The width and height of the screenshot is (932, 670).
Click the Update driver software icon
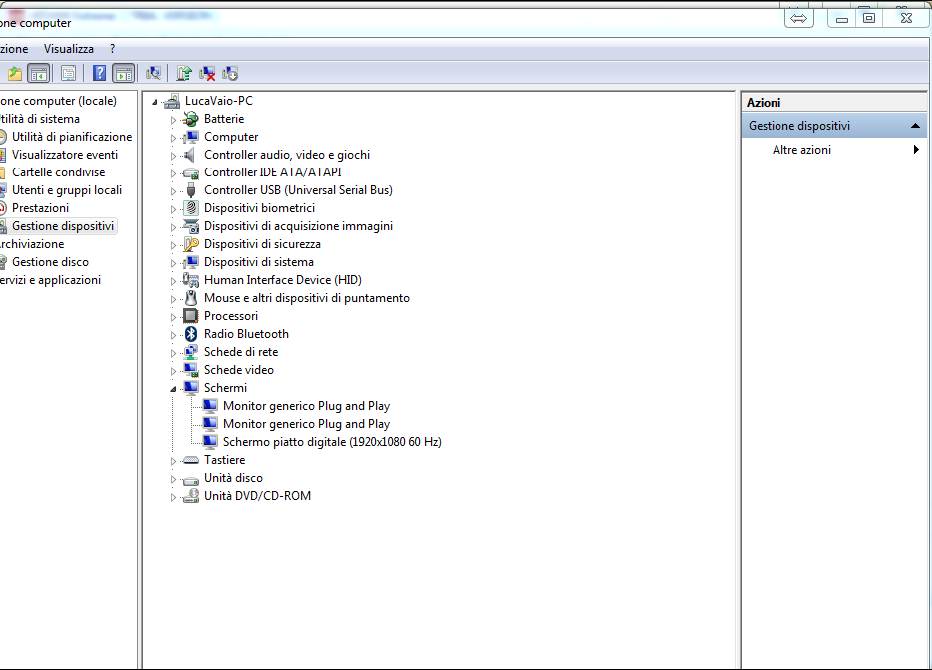point(184,73)
